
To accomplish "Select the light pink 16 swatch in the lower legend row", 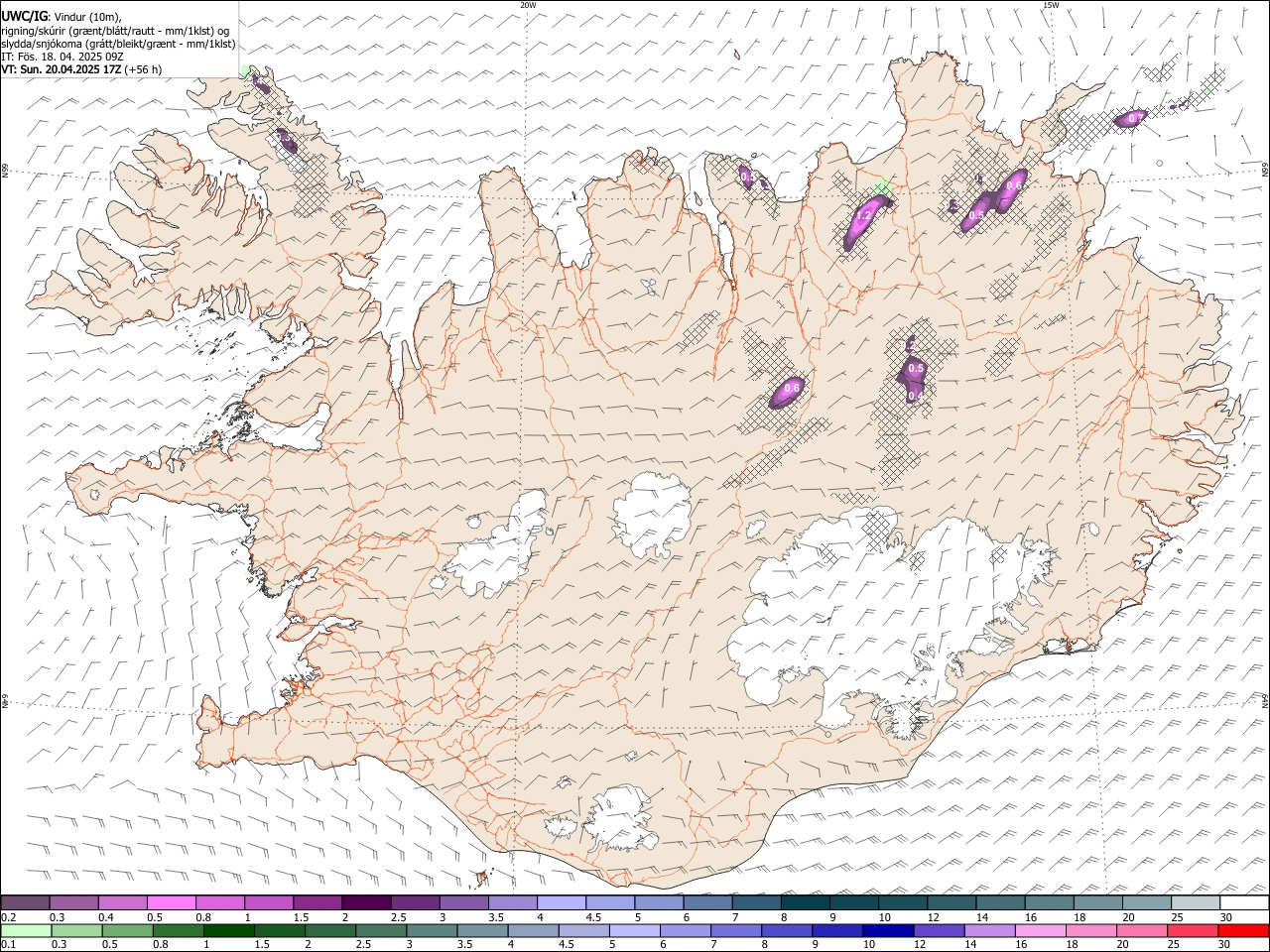I will [x=1041, y=931].
